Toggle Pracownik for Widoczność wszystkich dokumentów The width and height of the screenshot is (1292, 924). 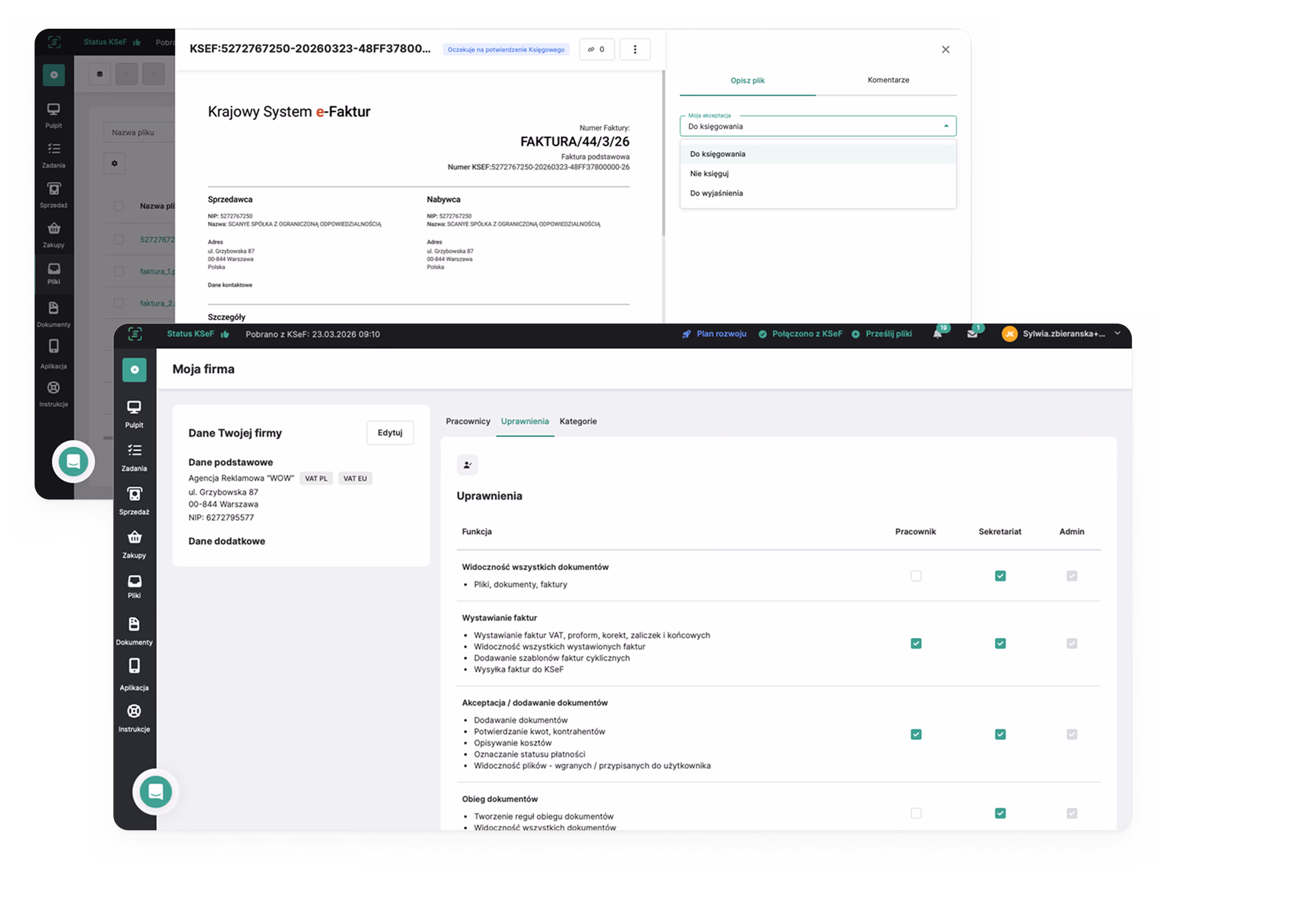point(916,576)
